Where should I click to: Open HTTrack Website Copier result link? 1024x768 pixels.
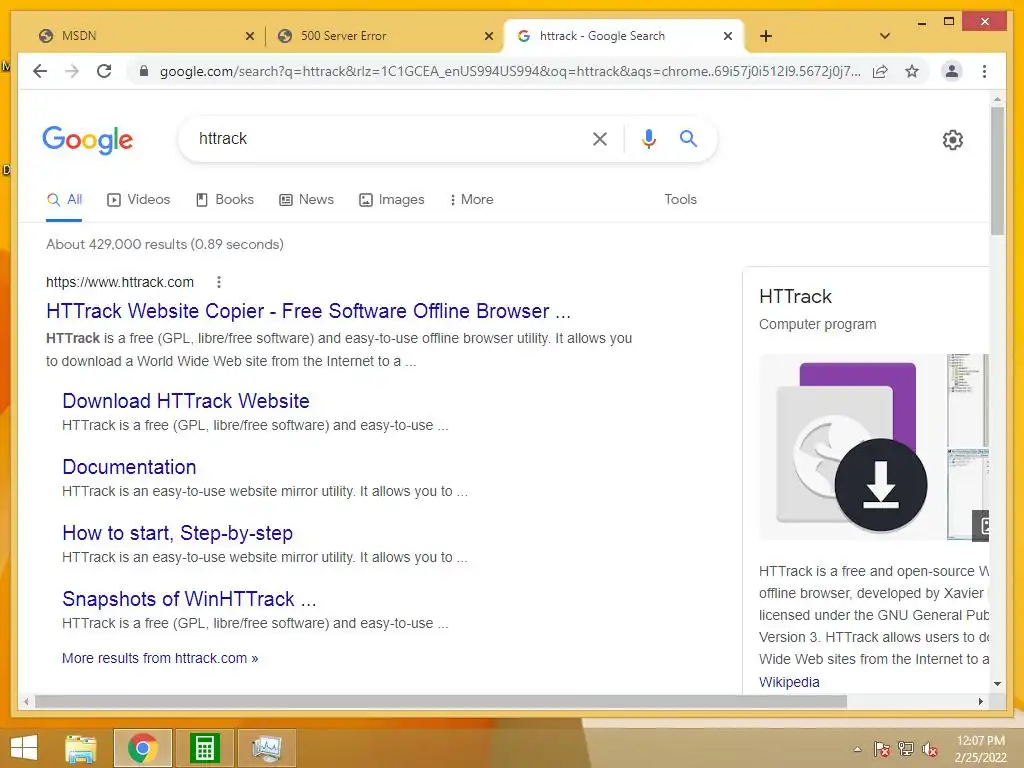[308, 311]
